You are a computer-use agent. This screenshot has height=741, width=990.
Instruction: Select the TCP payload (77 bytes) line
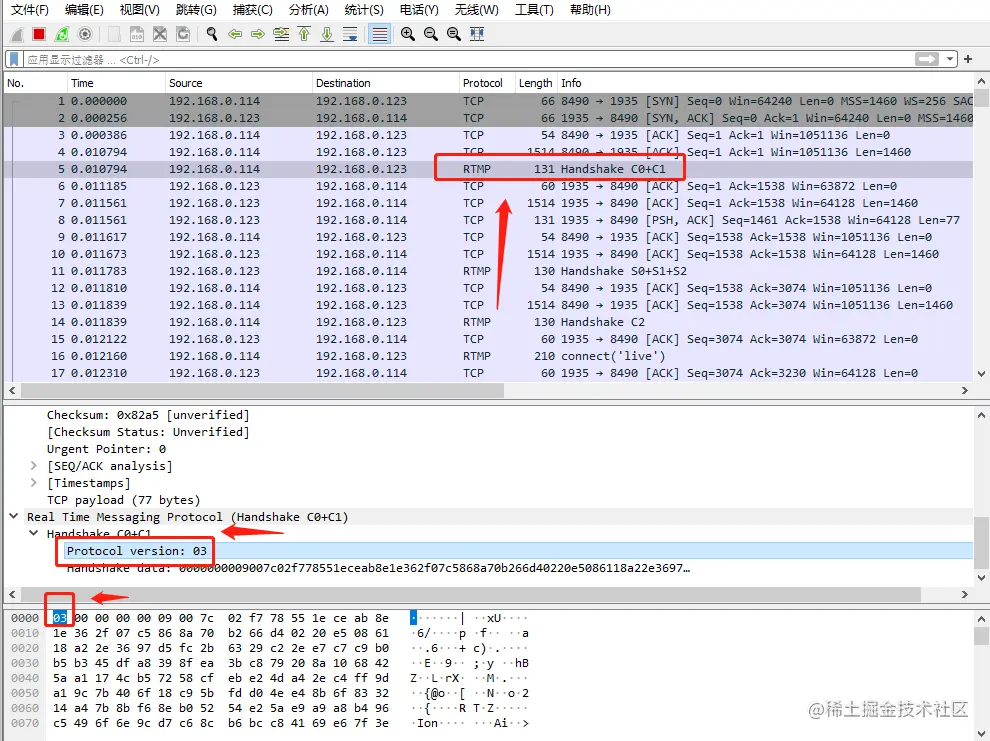pyautogui.click(x=123, y=500)
